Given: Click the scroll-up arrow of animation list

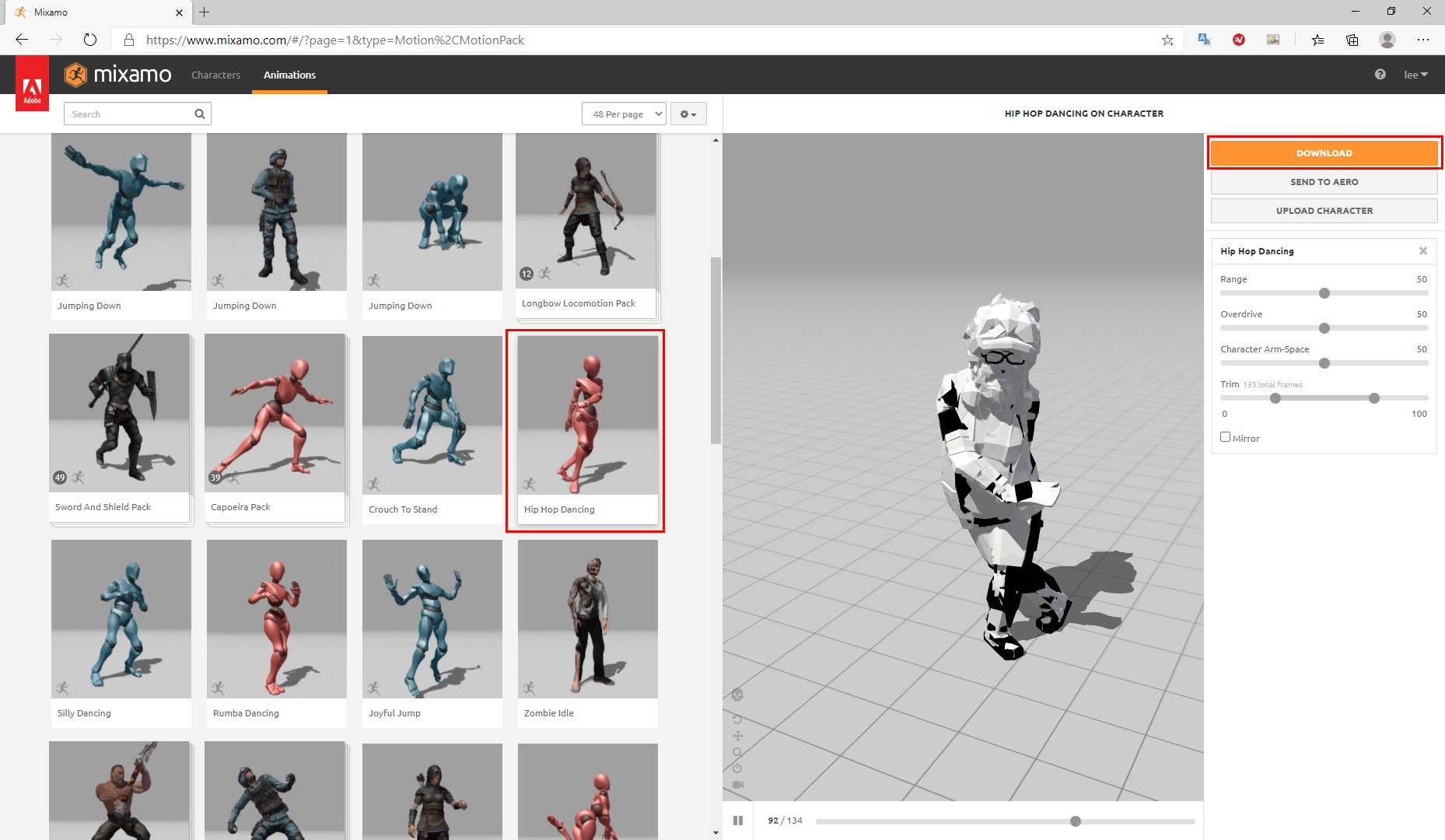Looking at the screenshot, I should [716, 140].
